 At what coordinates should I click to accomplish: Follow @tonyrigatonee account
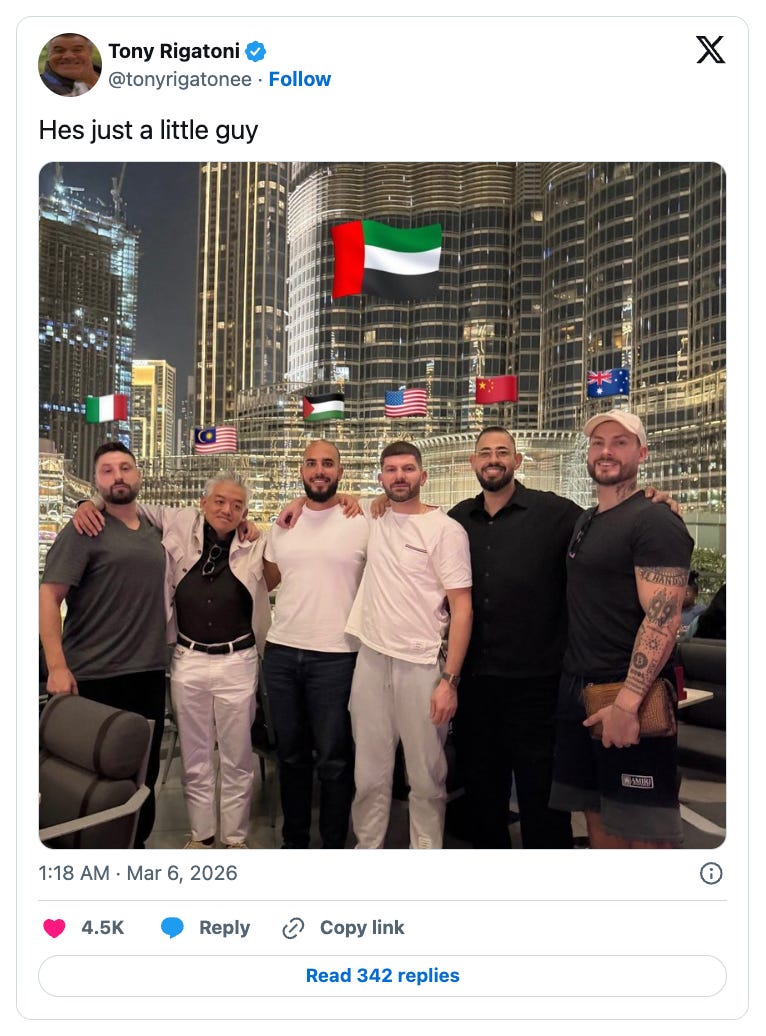point(299,79)
